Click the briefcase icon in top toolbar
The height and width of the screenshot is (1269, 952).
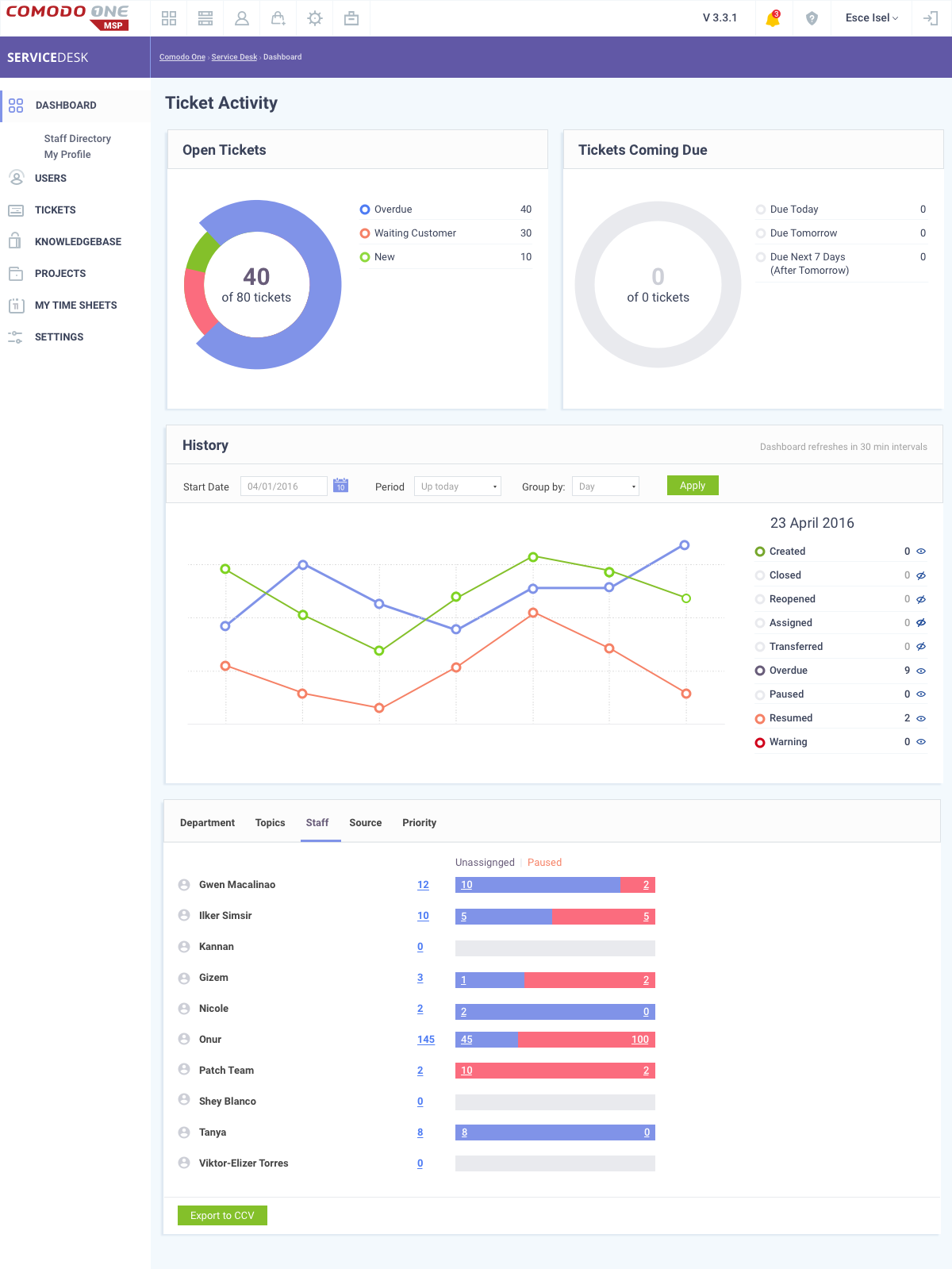click(351, 18)
